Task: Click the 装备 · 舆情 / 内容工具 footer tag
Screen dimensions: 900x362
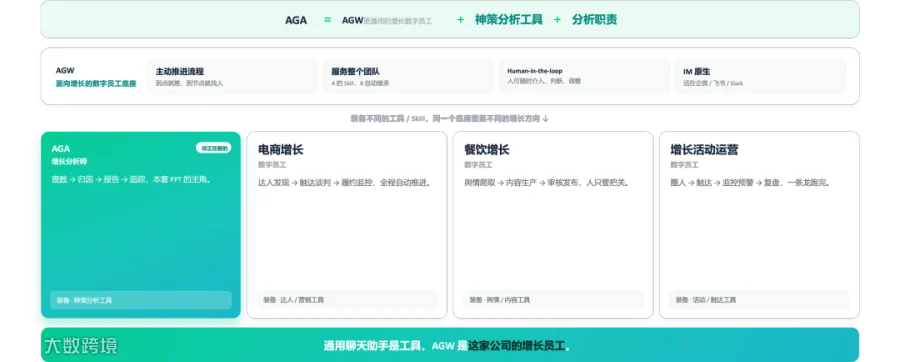Action: (553, 300)
